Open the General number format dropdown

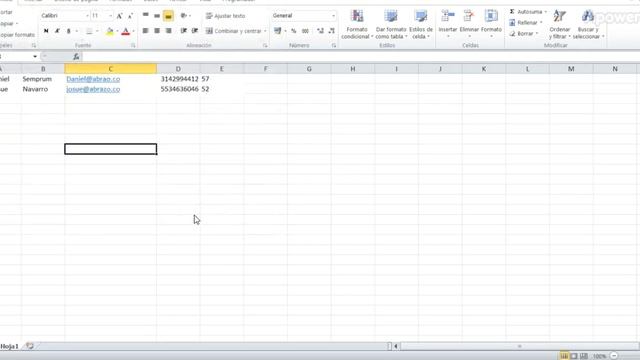(333, 16)
